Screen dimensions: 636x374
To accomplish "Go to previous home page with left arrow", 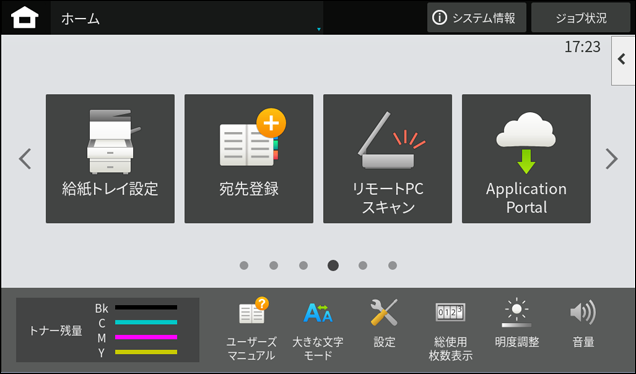I will click(25, 159).
